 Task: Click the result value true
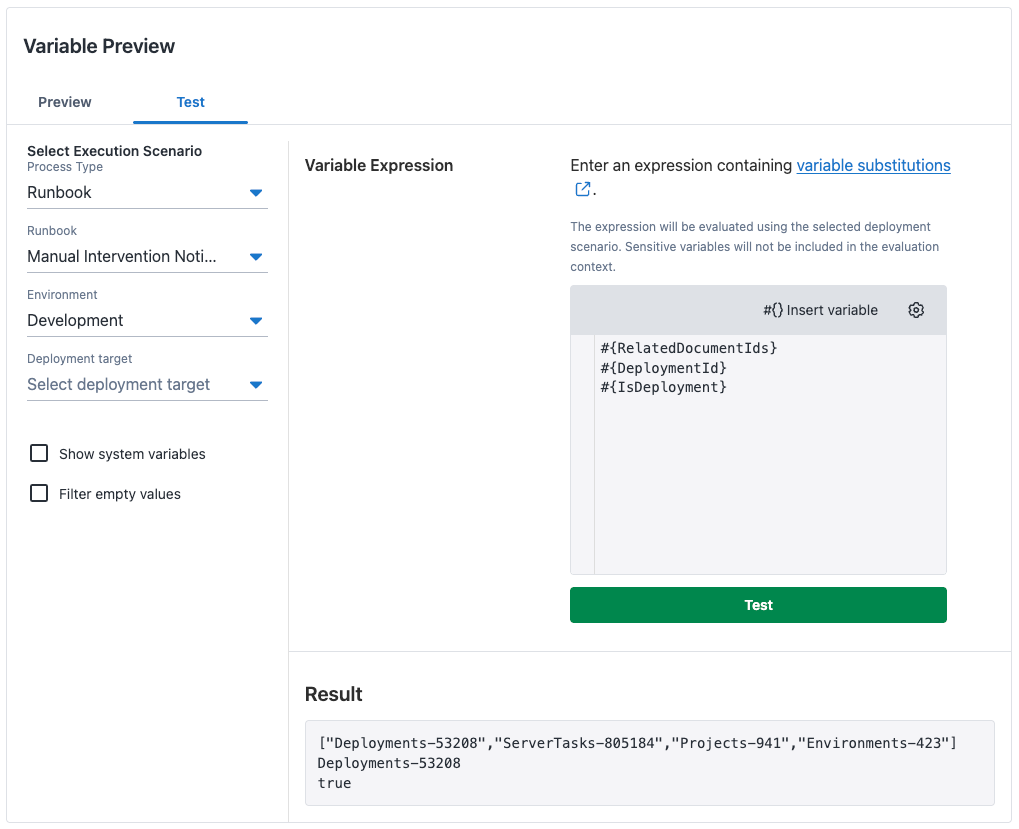tap(334, 783)
